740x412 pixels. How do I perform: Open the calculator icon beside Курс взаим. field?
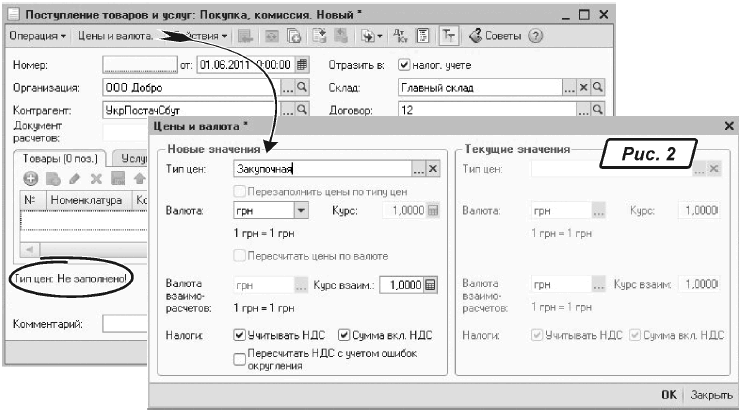[x=431, y=285]
